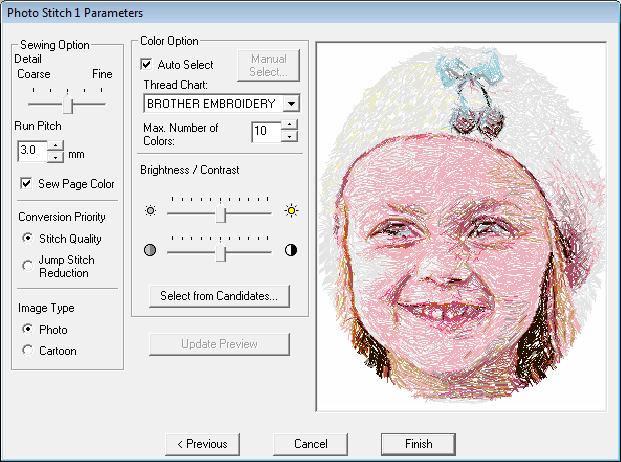Choose Photo image type
Image resolution: width=621 pixels, height=462 pixels.
(x=27, y=329)
